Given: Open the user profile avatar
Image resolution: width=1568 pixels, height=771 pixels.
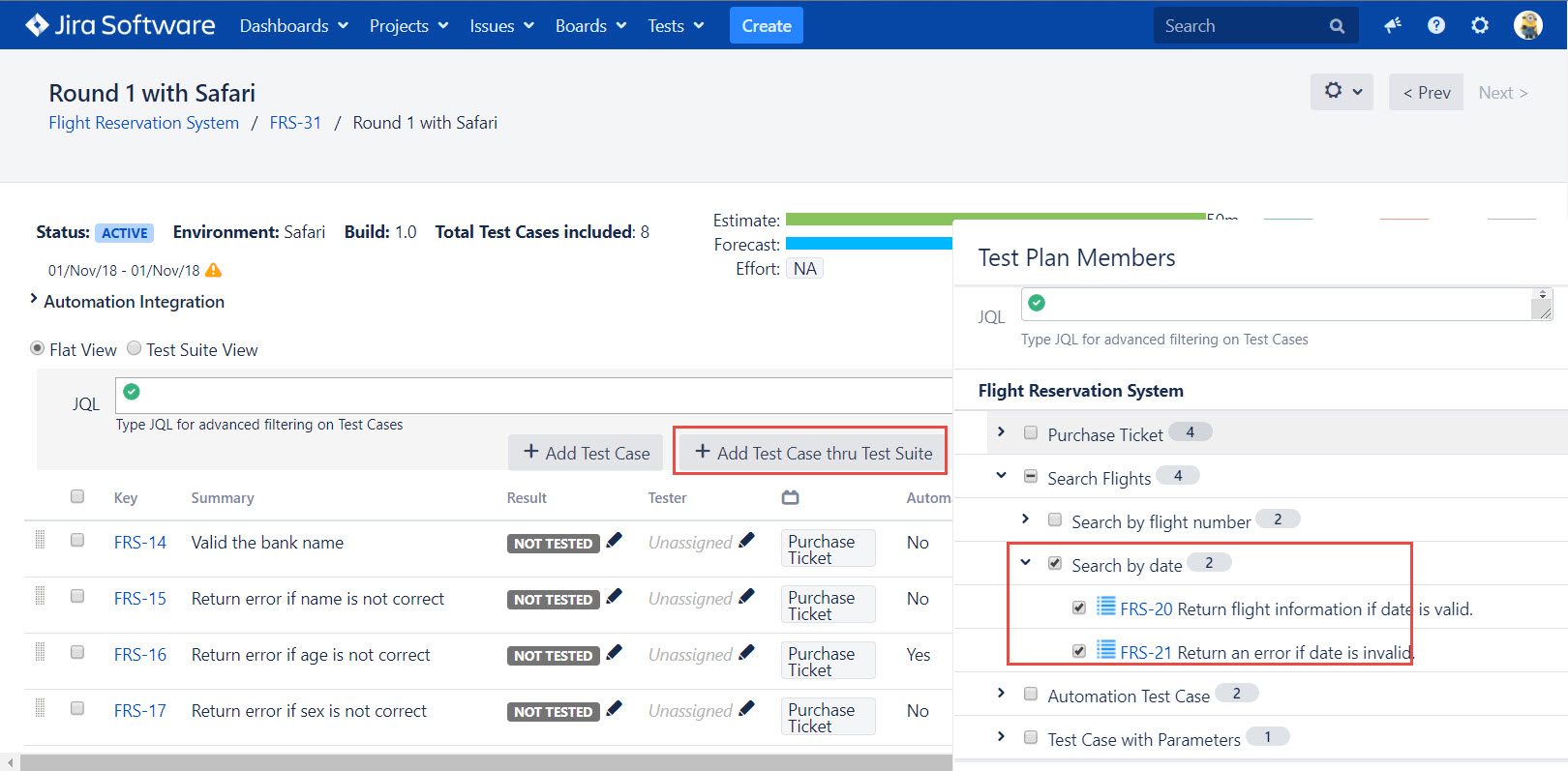Looking at the screenshot, I should [x=1528, y=25].
